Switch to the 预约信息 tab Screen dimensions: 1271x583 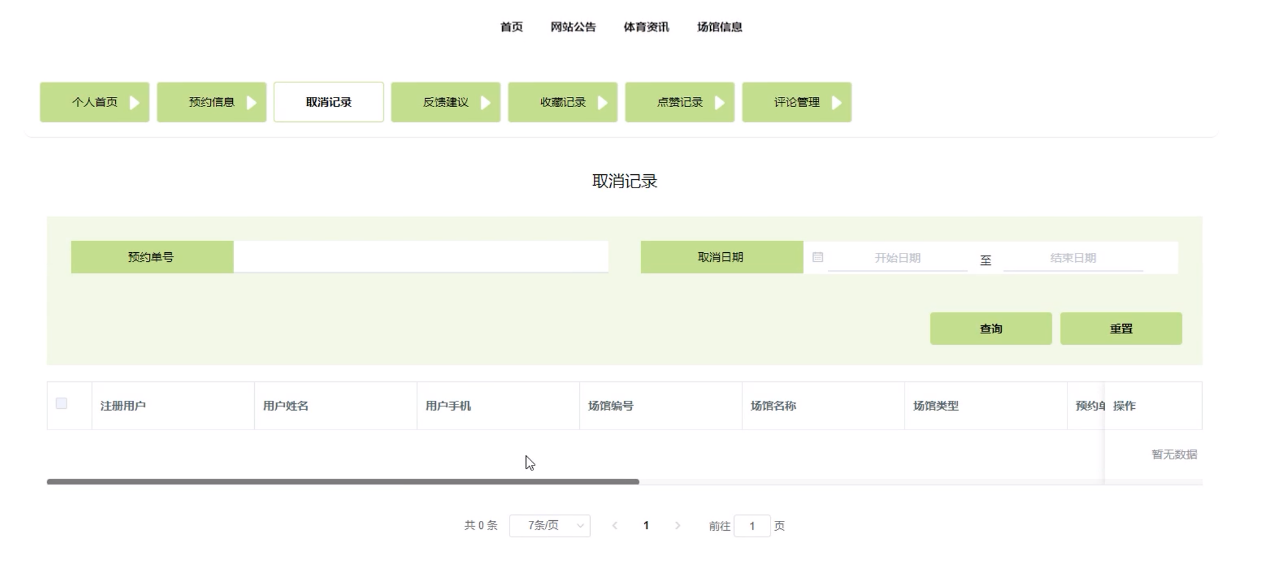click(x=212, y=102)
